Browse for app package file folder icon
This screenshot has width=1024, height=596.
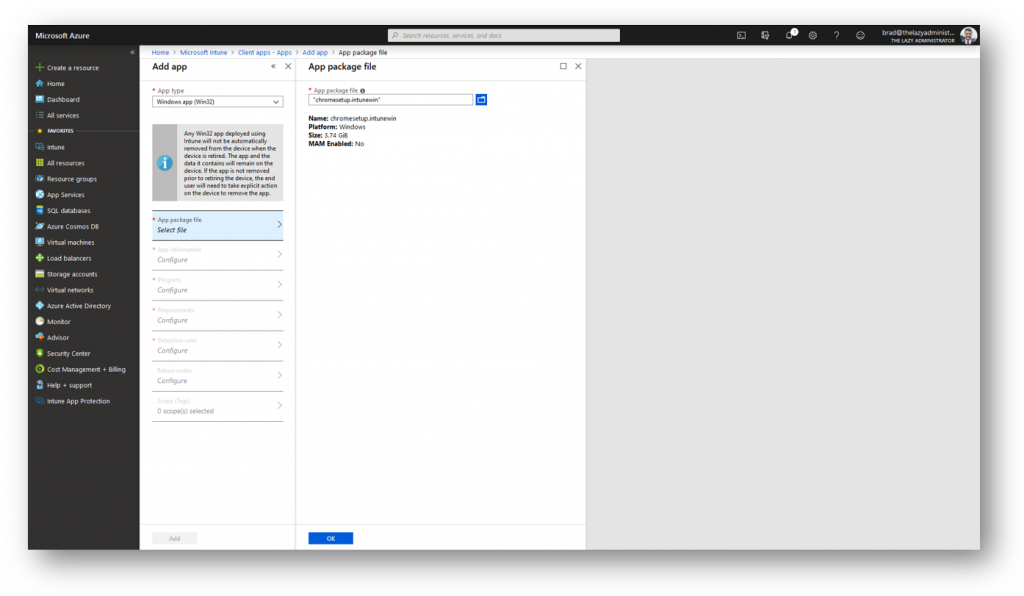[481, 99]
